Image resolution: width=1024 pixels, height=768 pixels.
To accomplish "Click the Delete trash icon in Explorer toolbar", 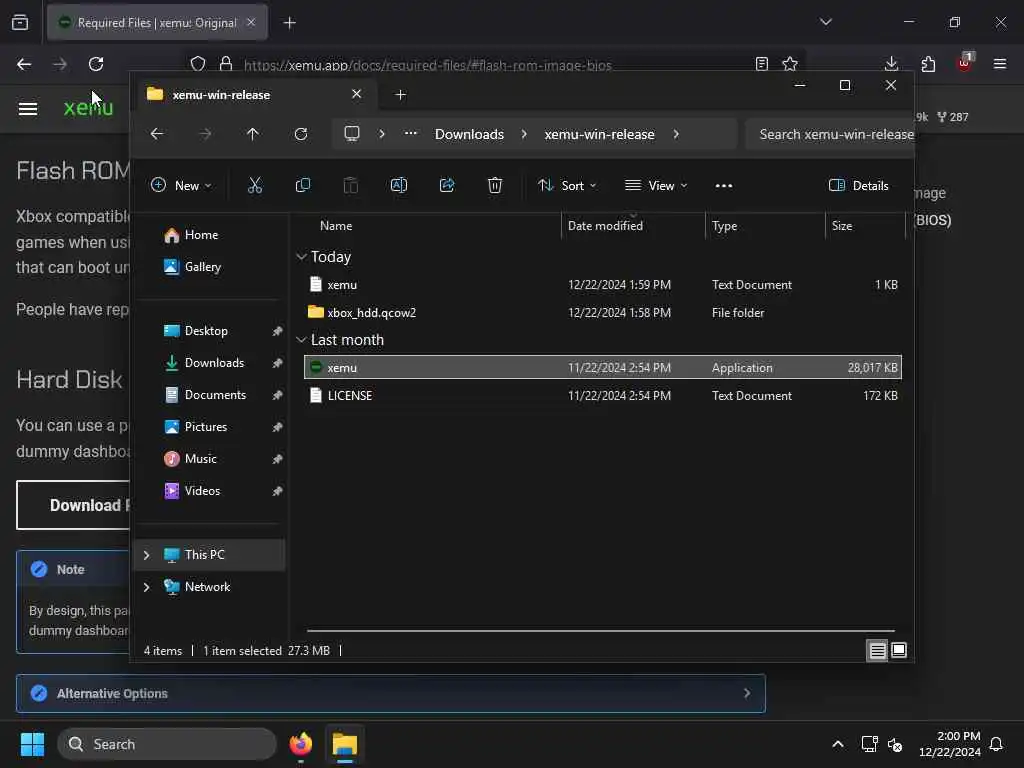I will tap(495, 185).
